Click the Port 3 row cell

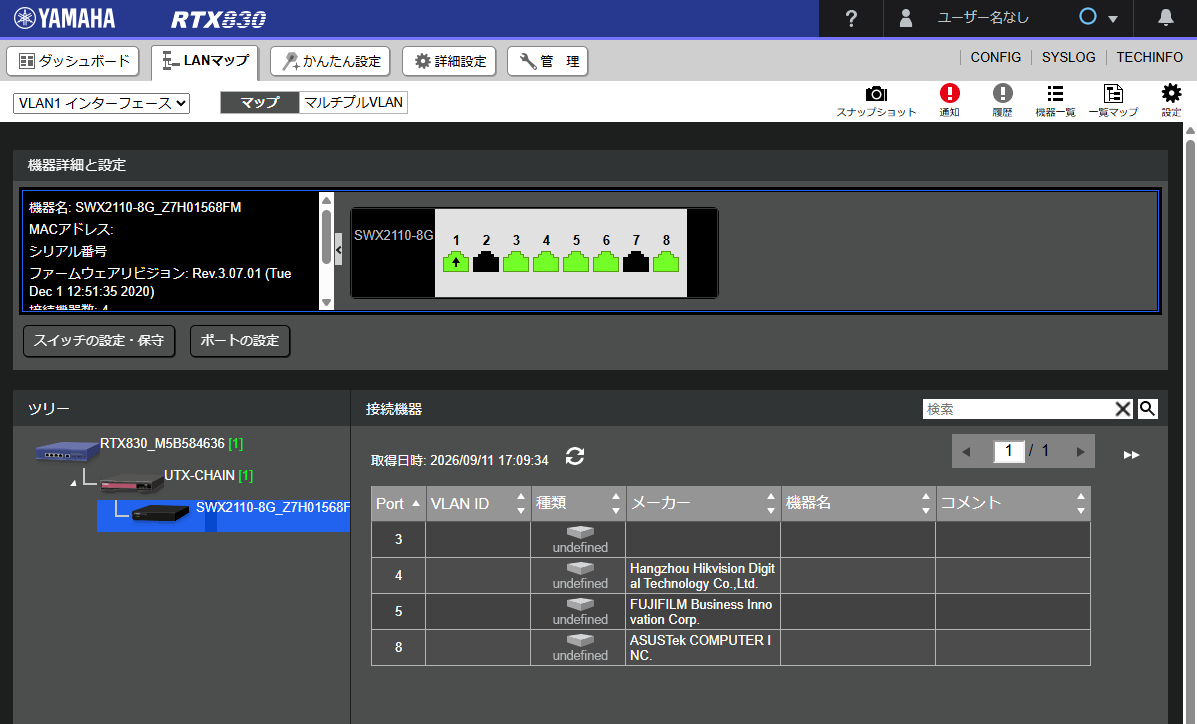pos(398,540)
